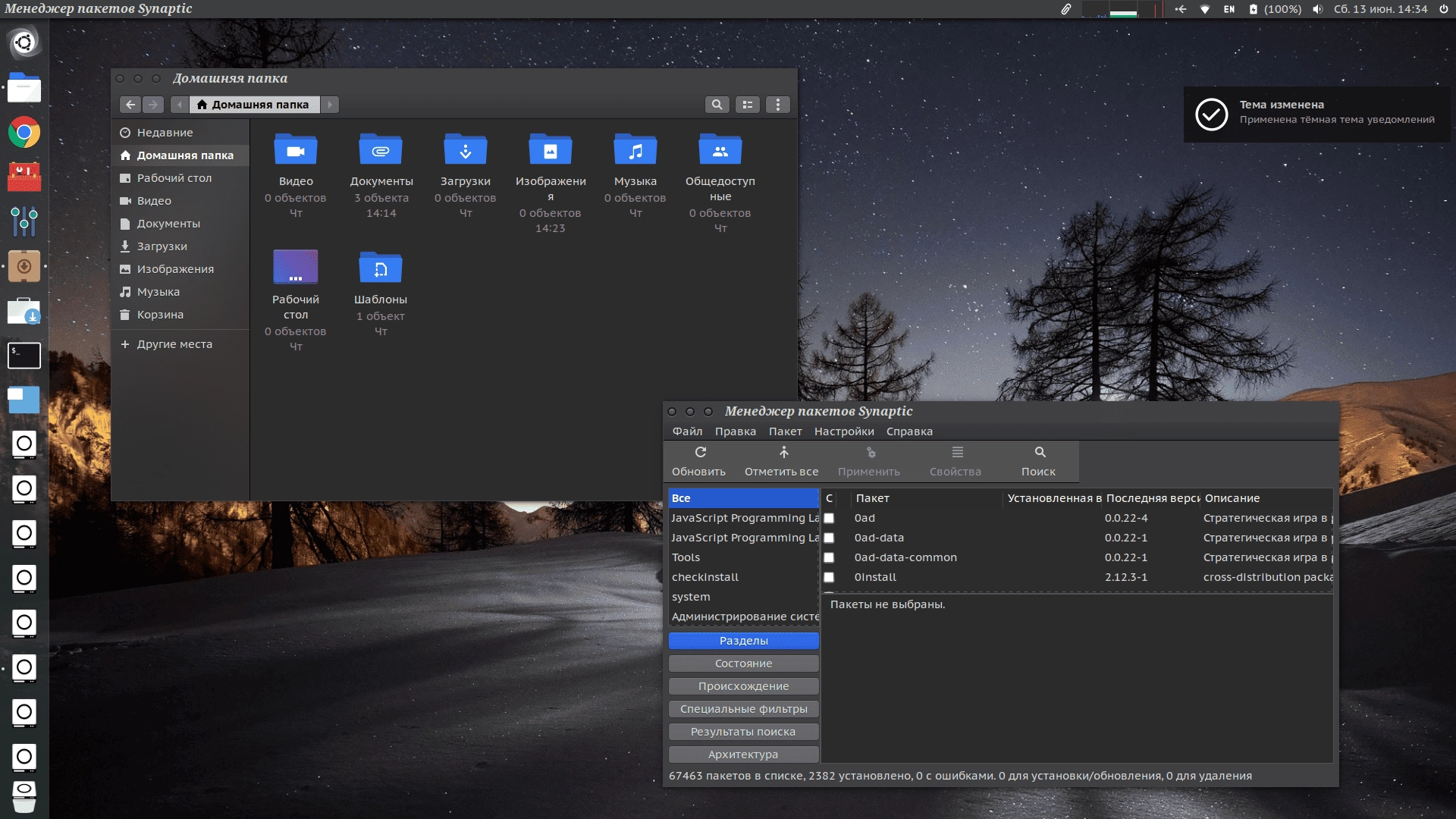The image size is (1456, 819).
Task: Mark the 0install package checkbox
Action: coord(829,577)
